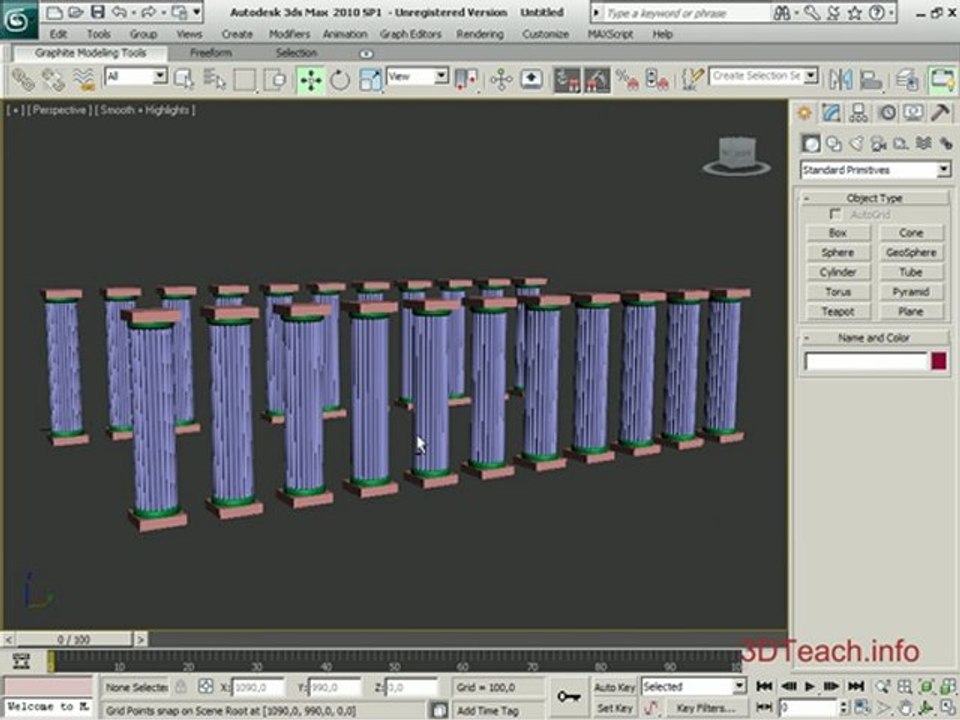This screenshot has height=720, width=960.
Task: Activate the Select and Move tool
Action: (x=310, y=80)
